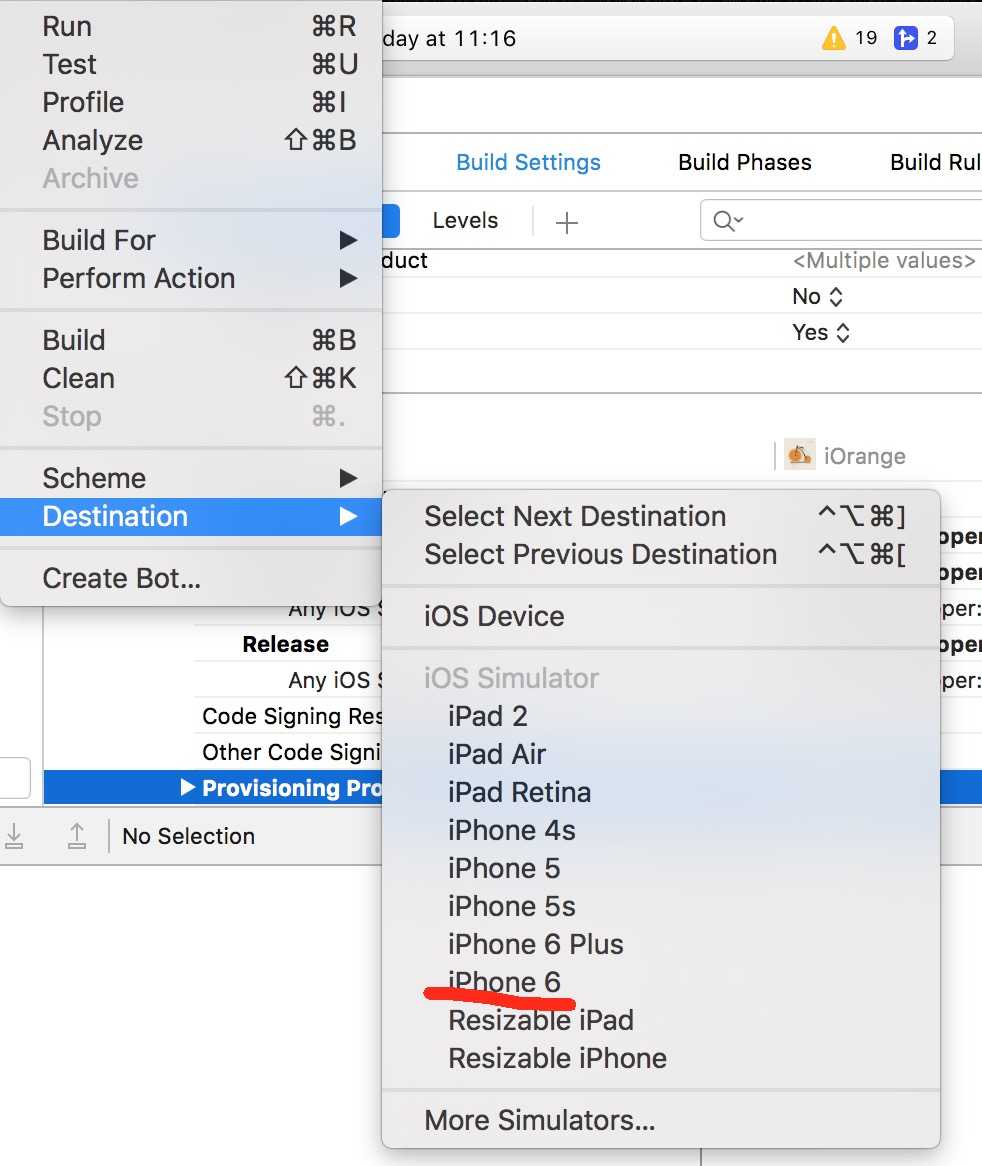Click the plus add build setting button

pyautogui.click(x=567, y=222)
